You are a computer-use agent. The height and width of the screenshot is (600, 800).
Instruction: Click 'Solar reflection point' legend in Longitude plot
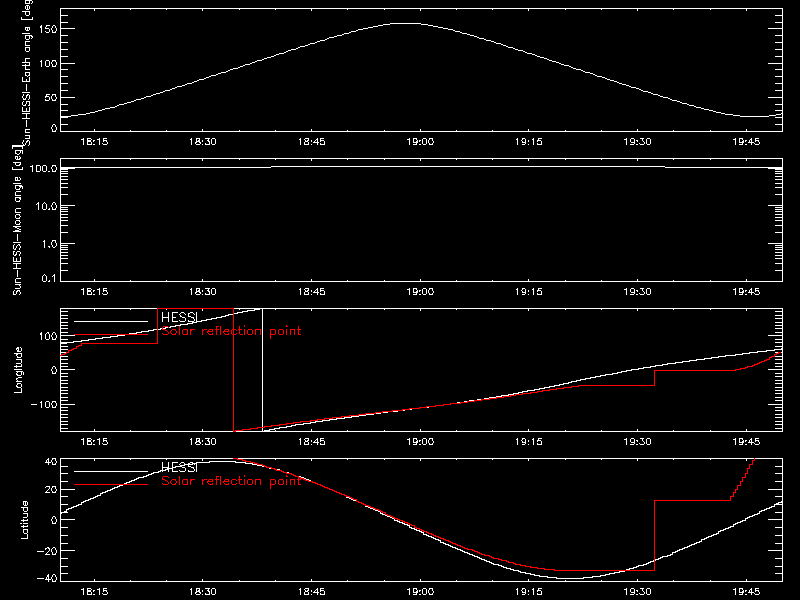tap(231, 331)
